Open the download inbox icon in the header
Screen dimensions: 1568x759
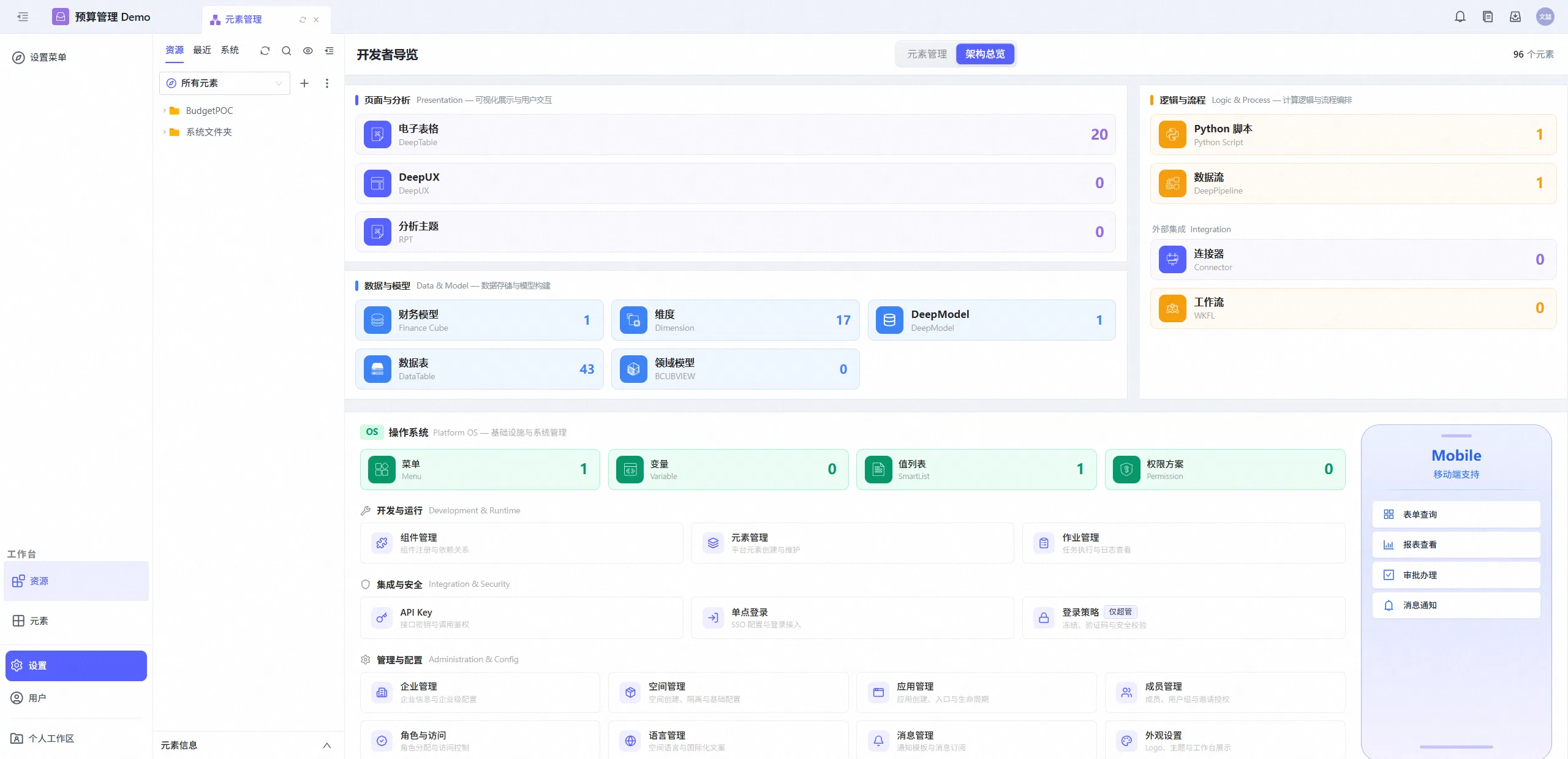click(x=1515, y=17)
